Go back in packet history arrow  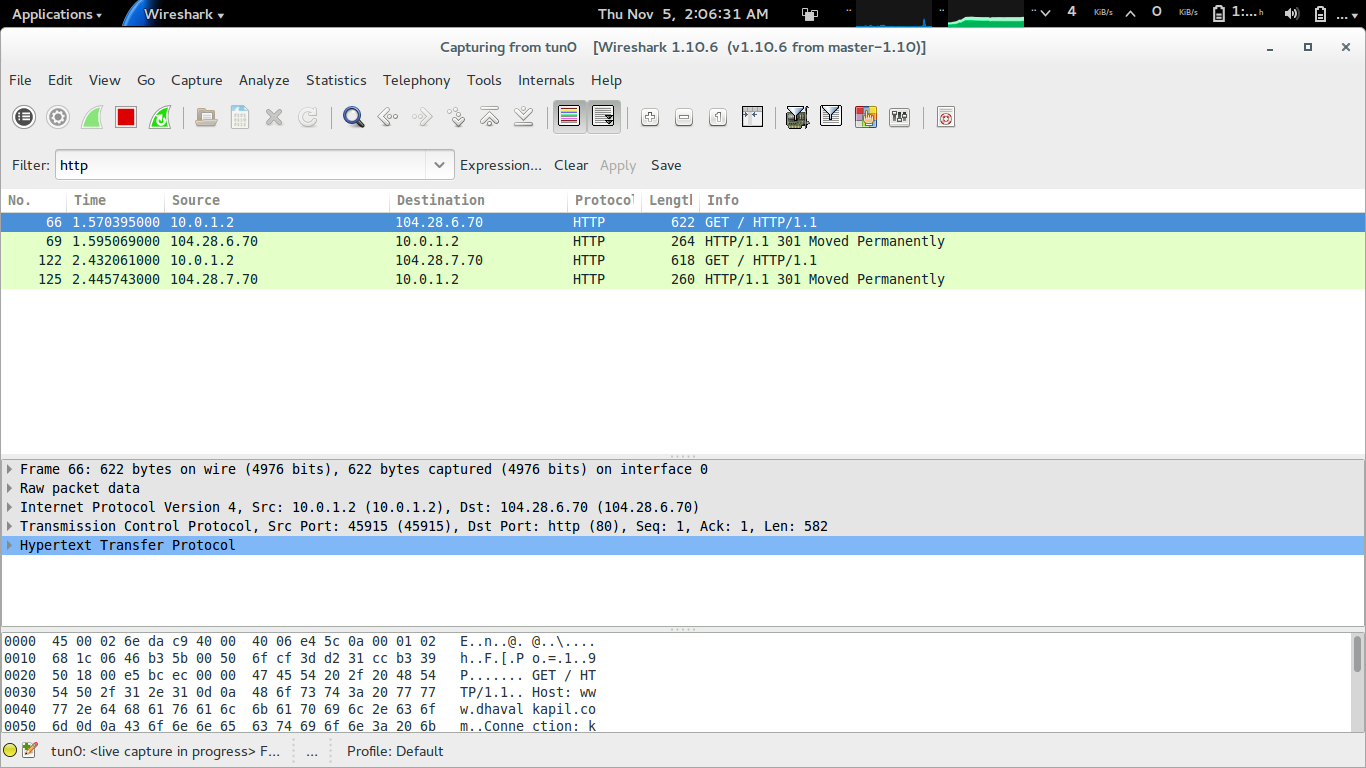[387, 117]
